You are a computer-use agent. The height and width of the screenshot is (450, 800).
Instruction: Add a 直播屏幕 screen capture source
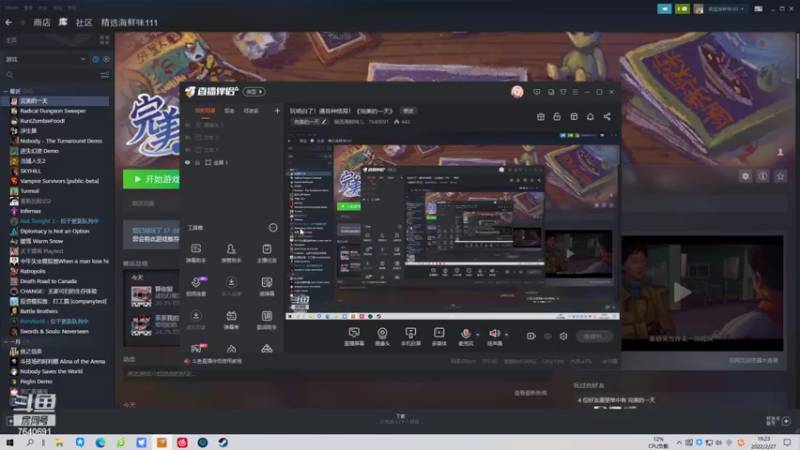point(354,337)
